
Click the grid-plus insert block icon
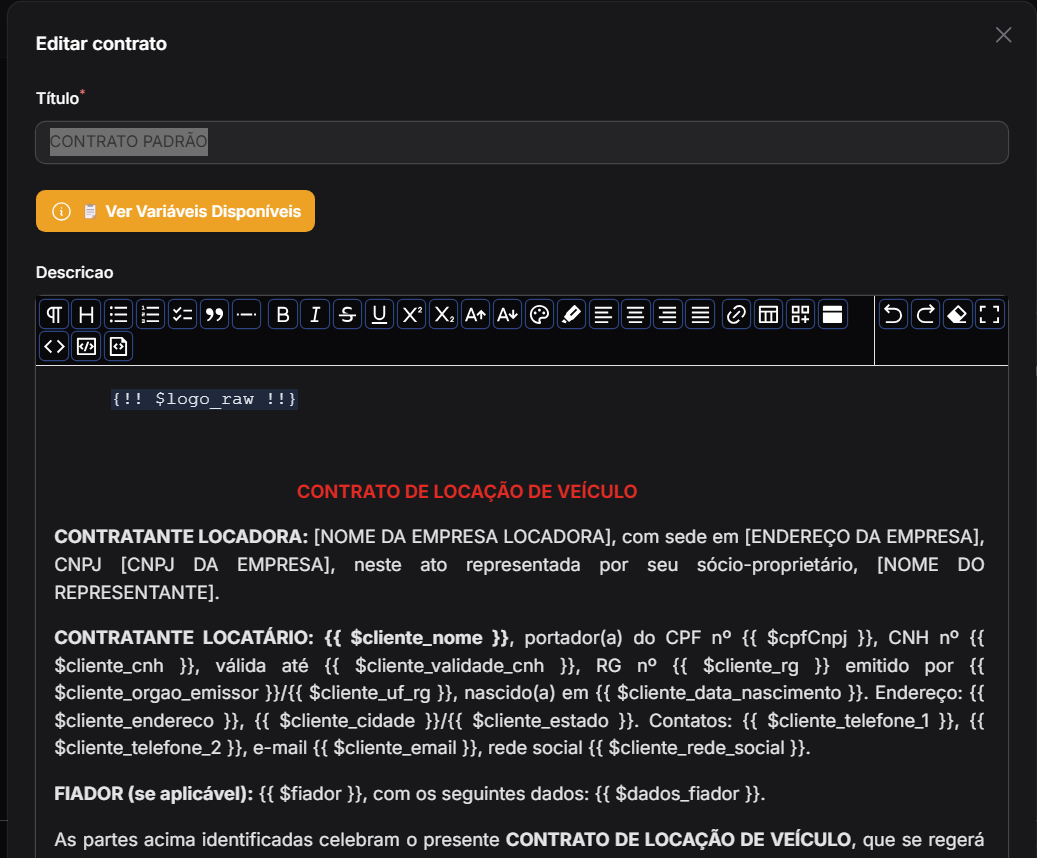(800, 314)
